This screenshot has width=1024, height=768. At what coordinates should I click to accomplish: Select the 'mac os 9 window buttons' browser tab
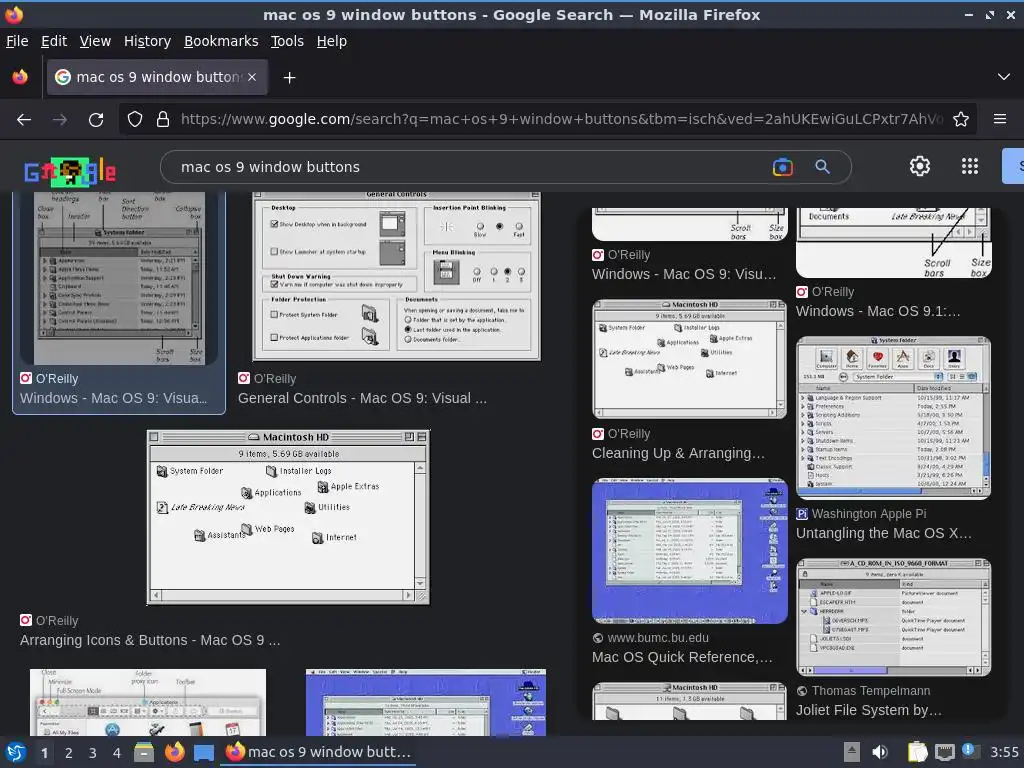(x=157, y=77)
